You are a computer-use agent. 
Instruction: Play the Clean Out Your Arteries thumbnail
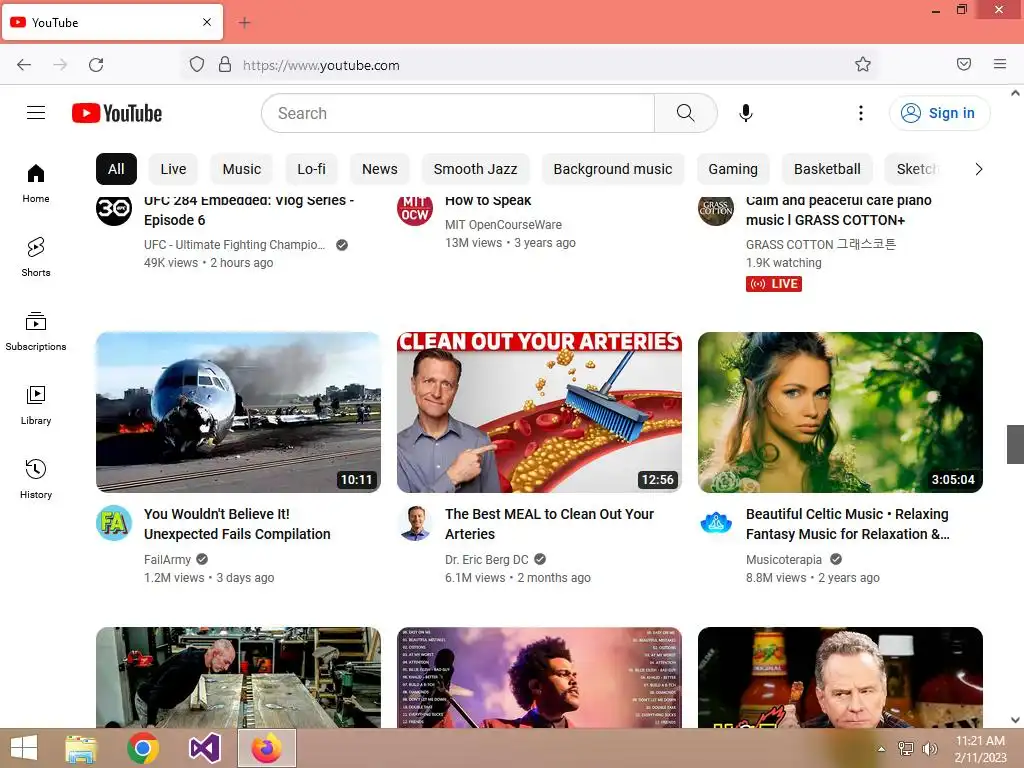click(x=539, y=412)
